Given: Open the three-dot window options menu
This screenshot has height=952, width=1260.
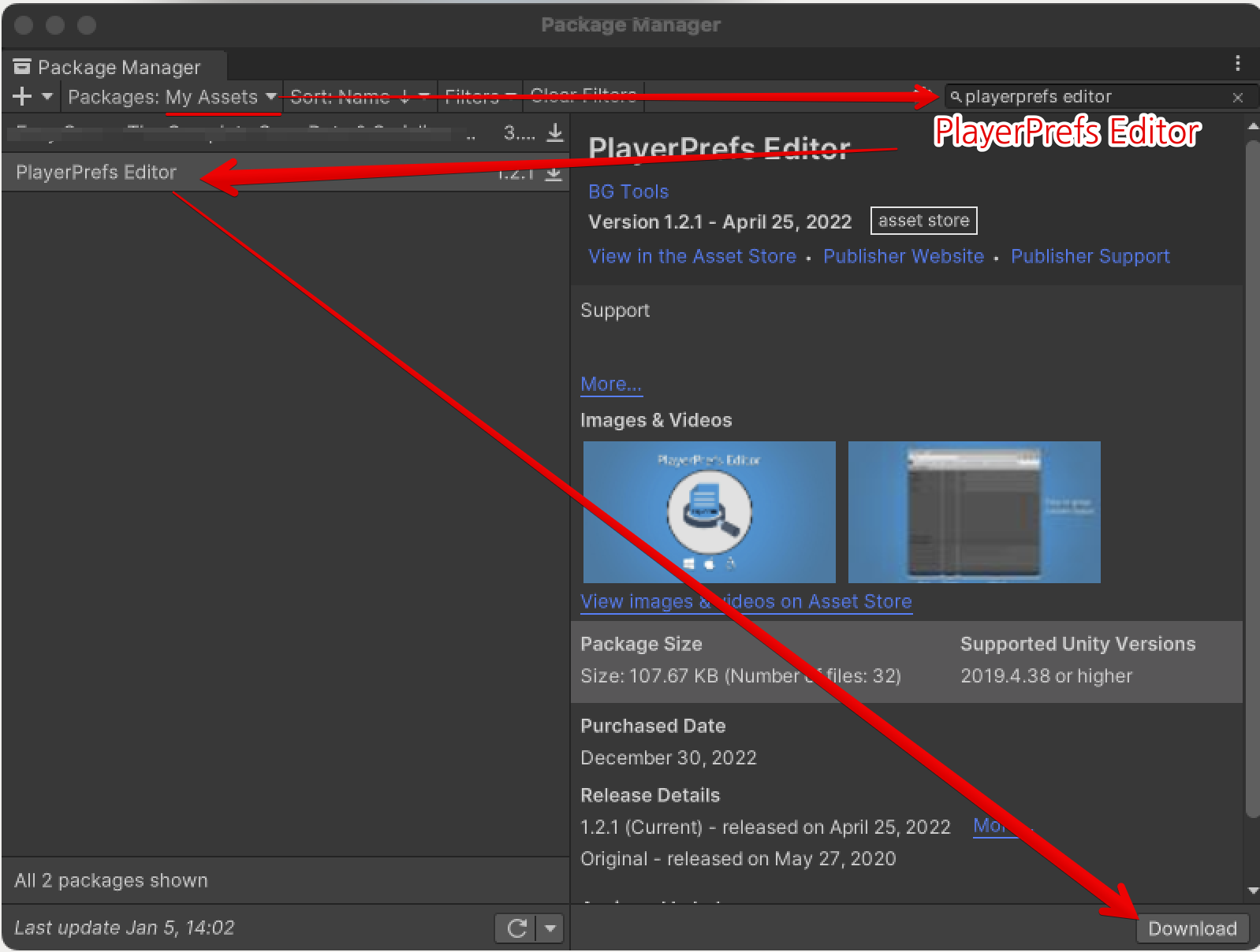Looking at the screenshot, I should (1237, 63).
